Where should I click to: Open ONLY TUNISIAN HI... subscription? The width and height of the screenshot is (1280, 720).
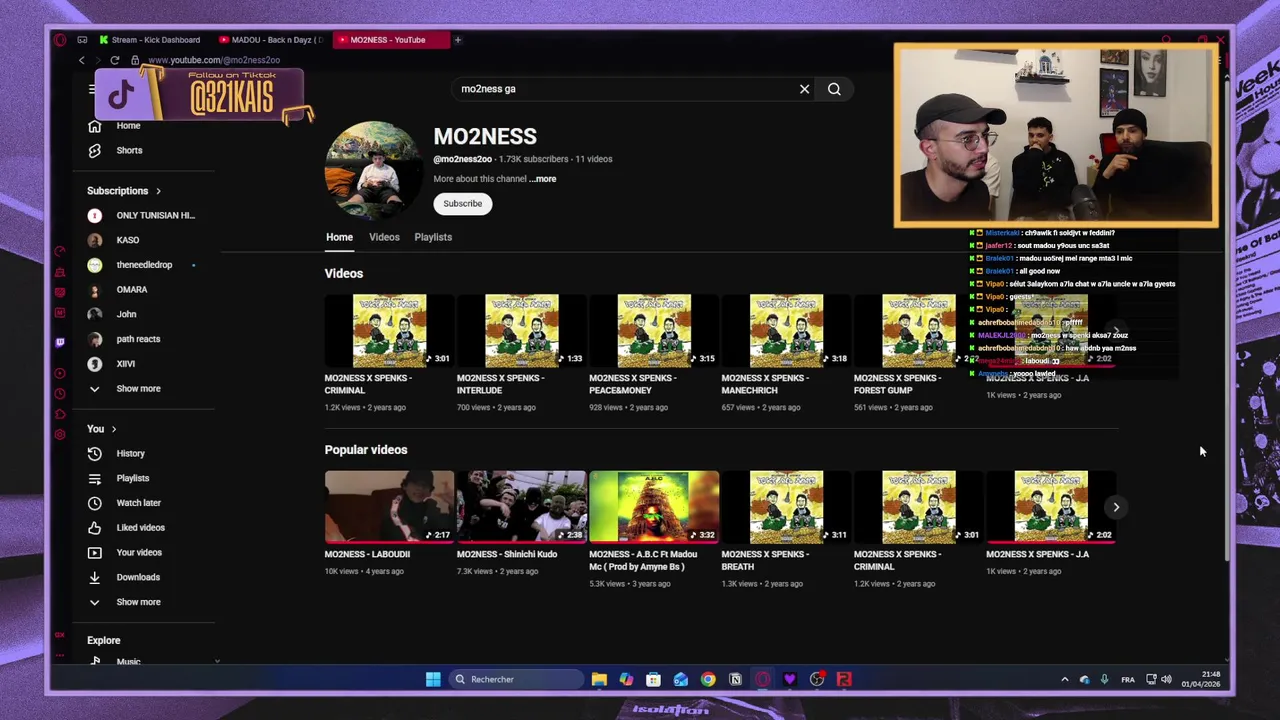point(141,216)
